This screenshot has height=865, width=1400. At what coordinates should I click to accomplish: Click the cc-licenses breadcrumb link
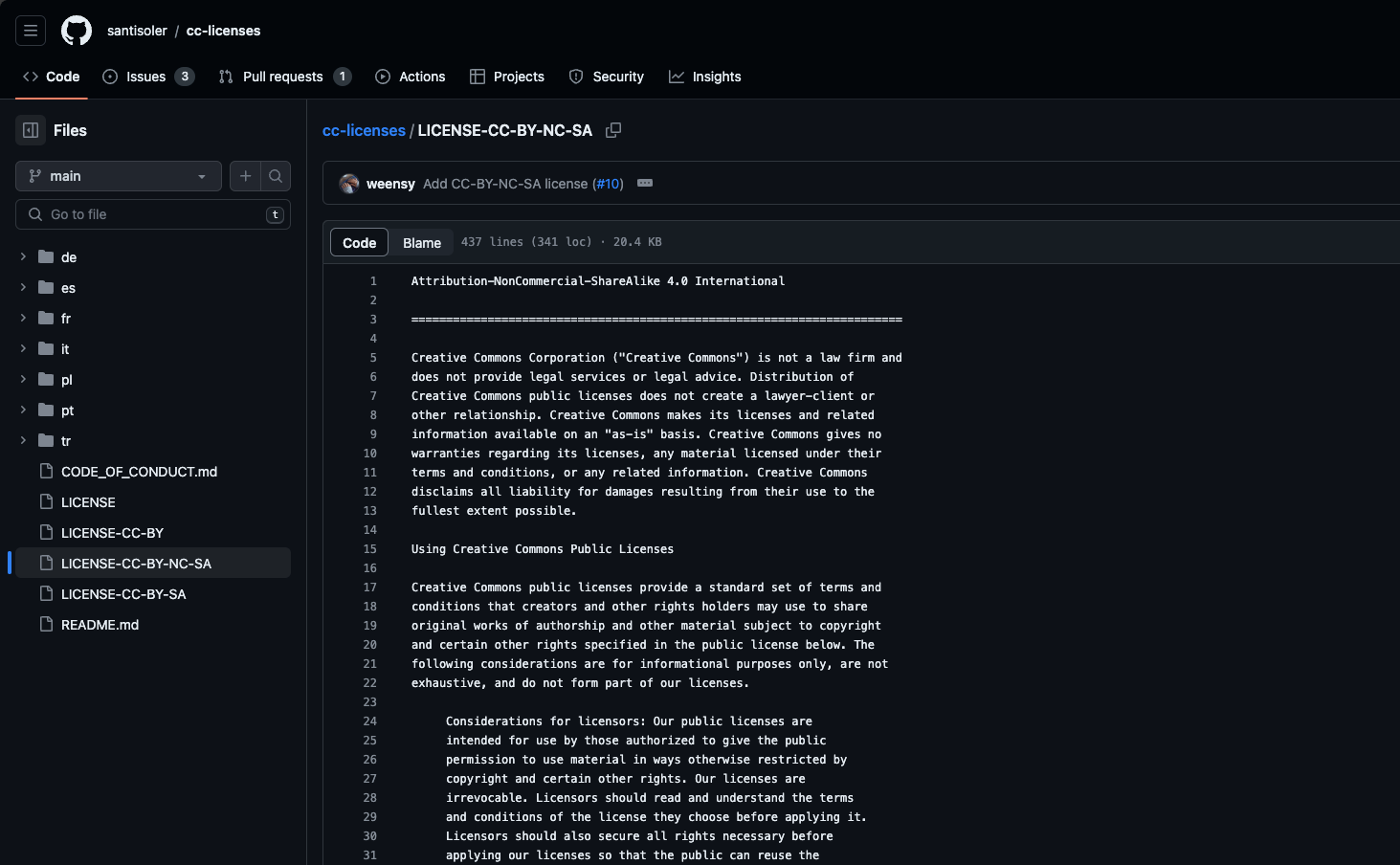point(364,130)
